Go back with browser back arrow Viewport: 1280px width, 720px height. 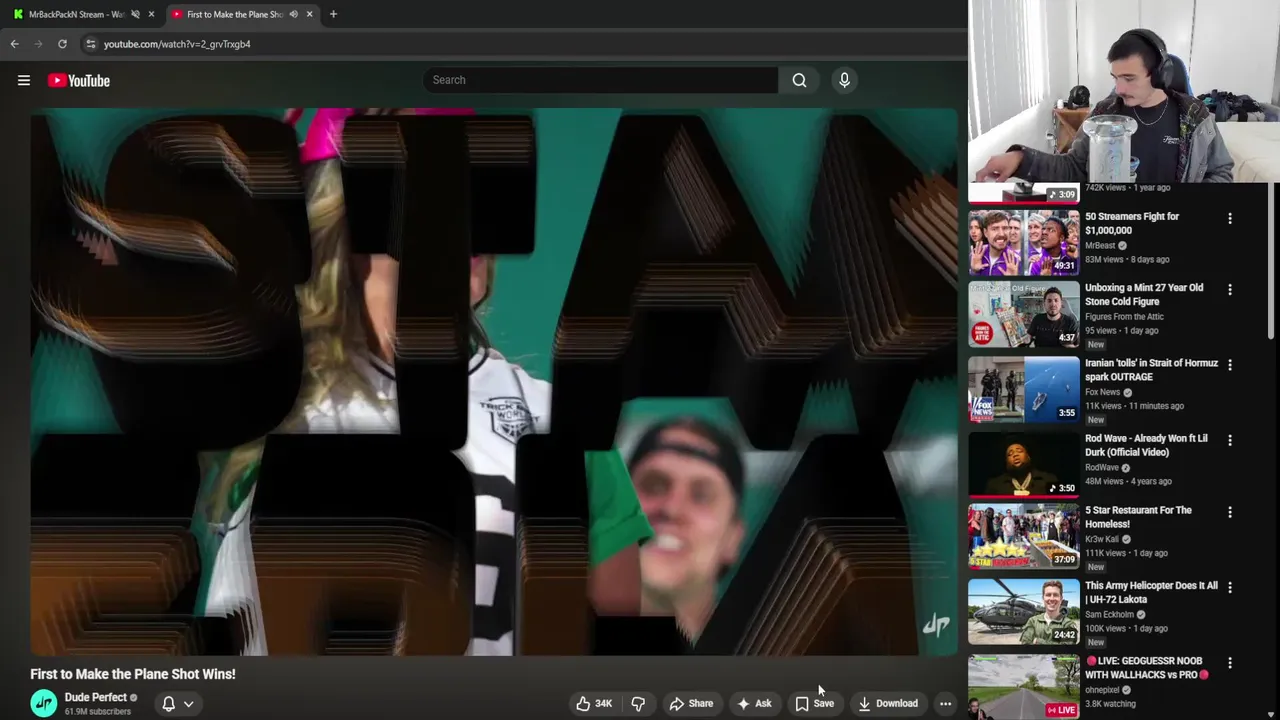[x=14, y=44]
